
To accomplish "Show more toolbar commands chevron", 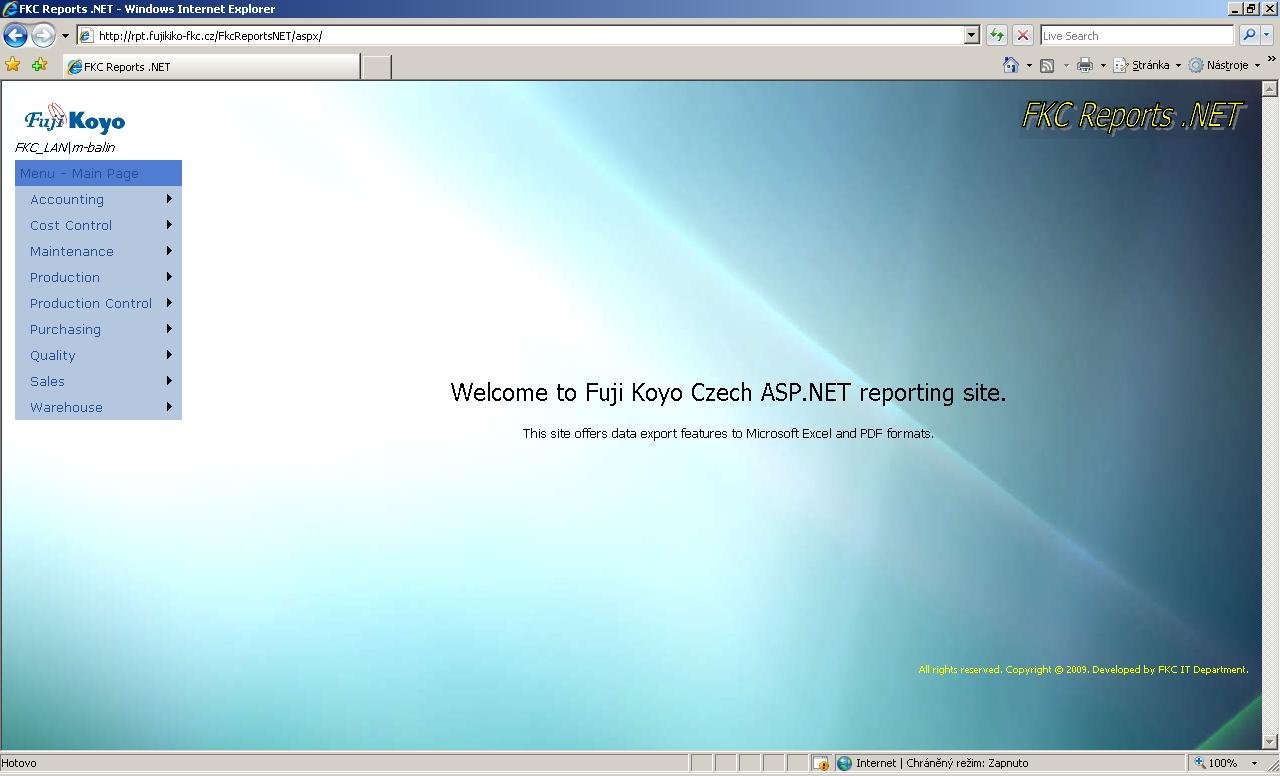I will point(1271,60).
